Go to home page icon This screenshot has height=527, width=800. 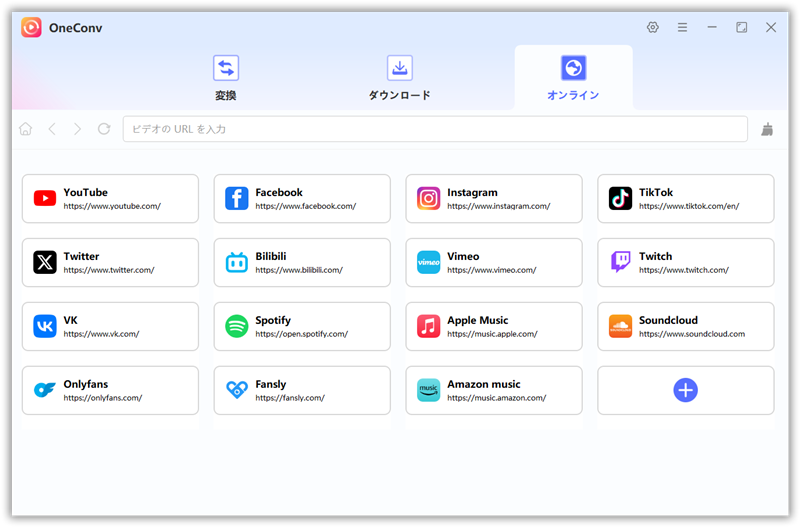pyautogui.click(x=26, y=129)
